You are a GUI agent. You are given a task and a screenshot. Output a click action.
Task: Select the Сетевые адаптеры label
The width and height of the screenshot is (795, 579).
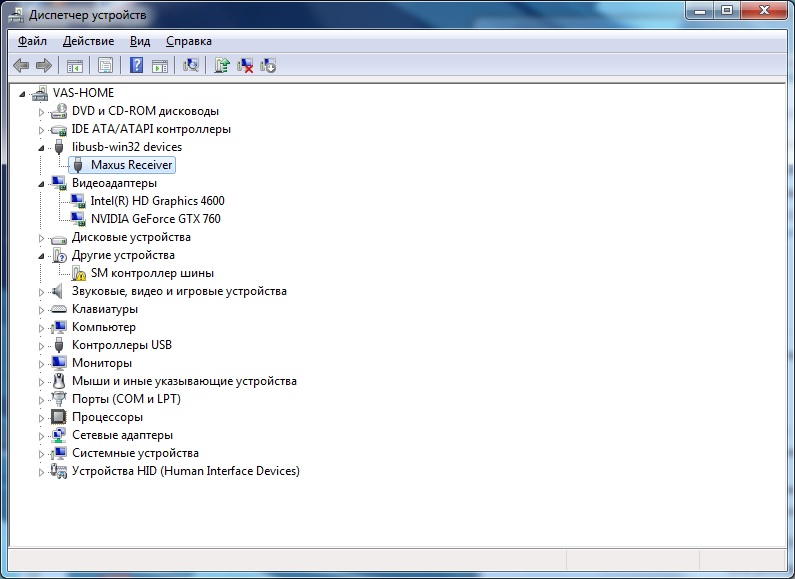tap(122, 435)
